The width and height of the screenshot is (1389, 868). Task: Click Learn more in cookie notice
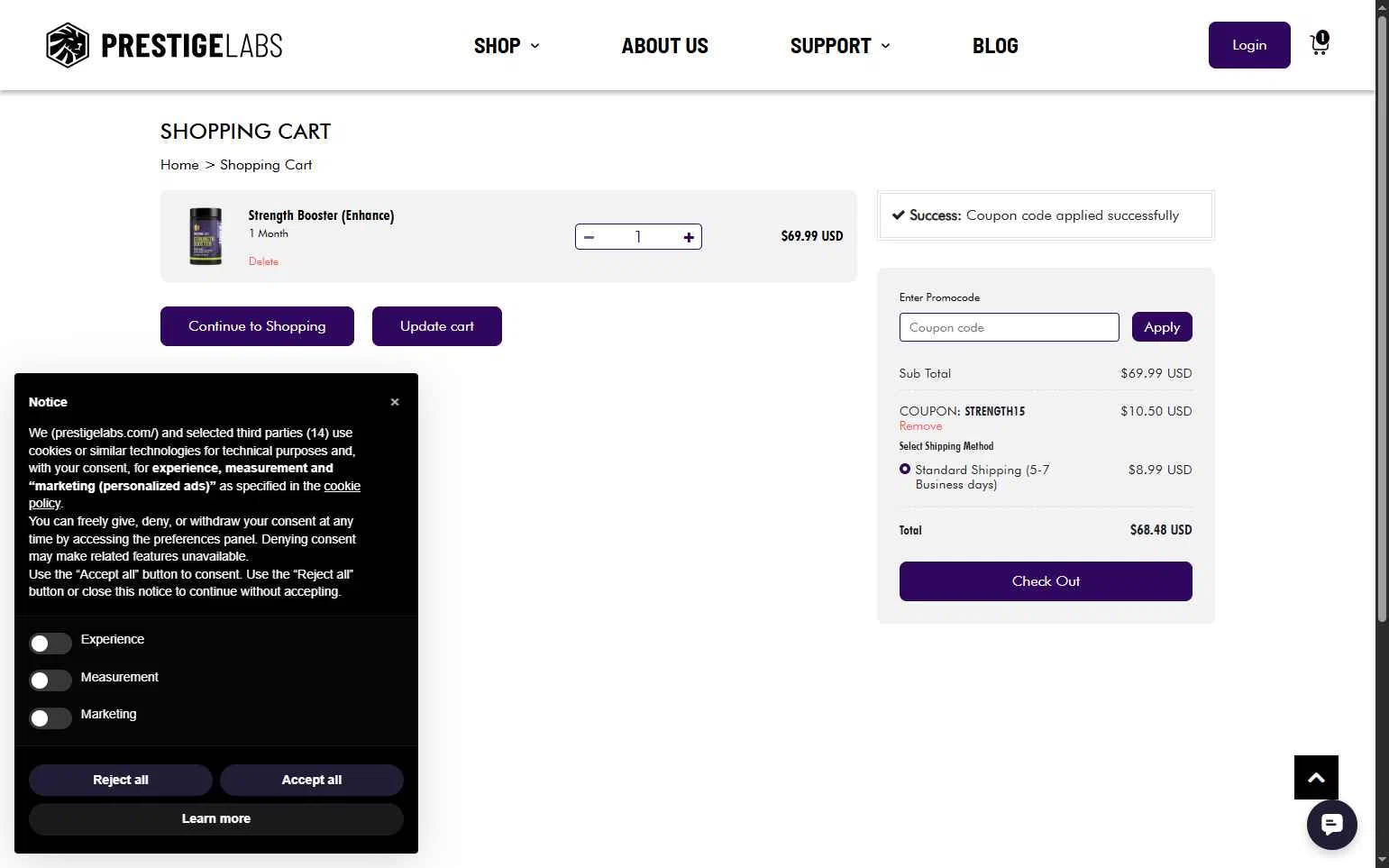click(216, 818)
